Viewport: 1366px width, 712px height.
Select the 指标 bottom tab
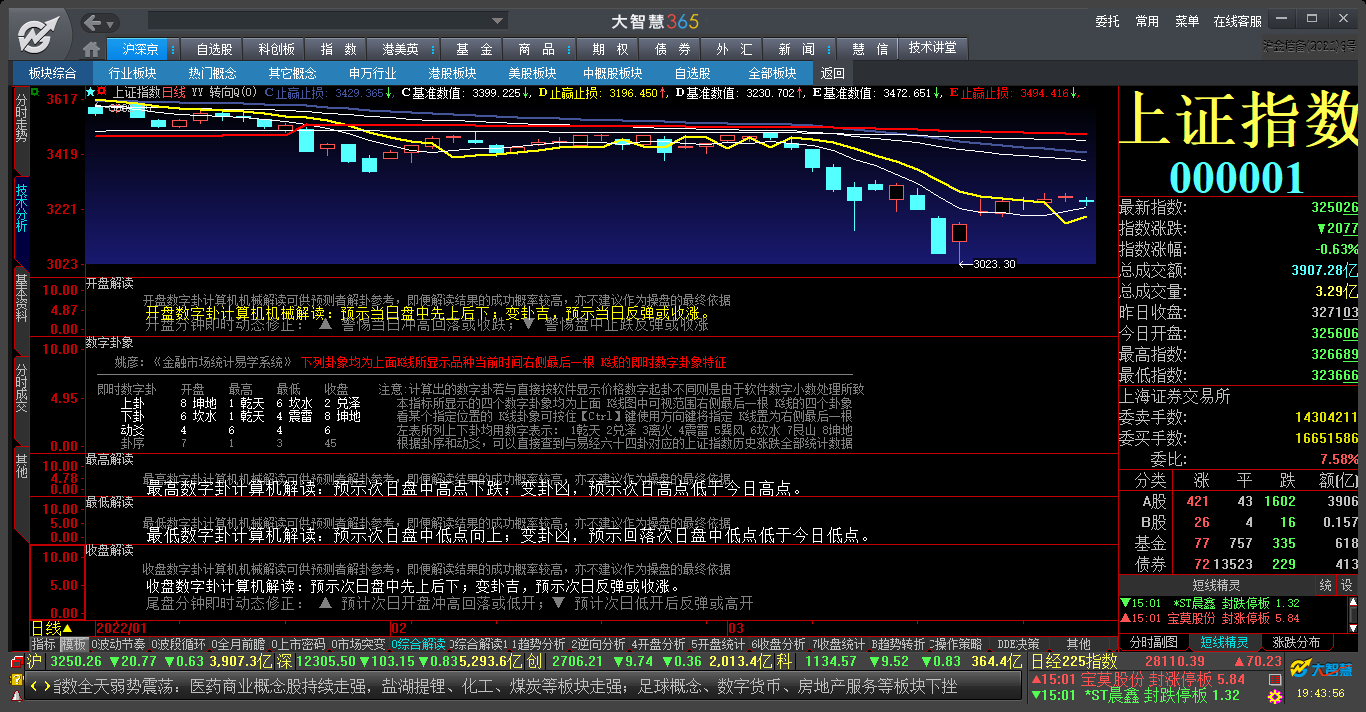(43, 644)
